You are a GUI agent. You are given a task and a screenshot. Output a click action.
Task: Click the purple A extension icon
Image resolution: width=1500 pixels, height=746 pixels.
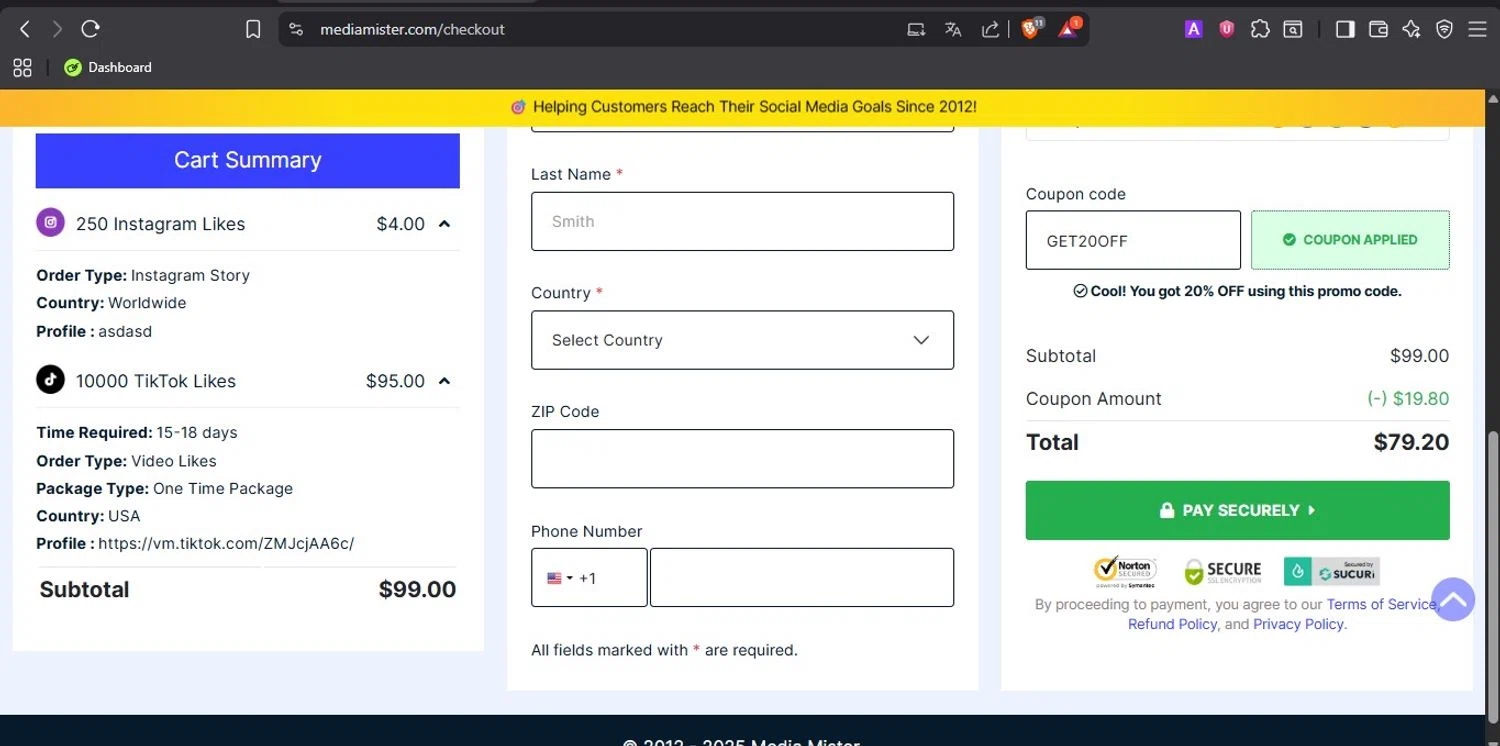[1193, 30]
